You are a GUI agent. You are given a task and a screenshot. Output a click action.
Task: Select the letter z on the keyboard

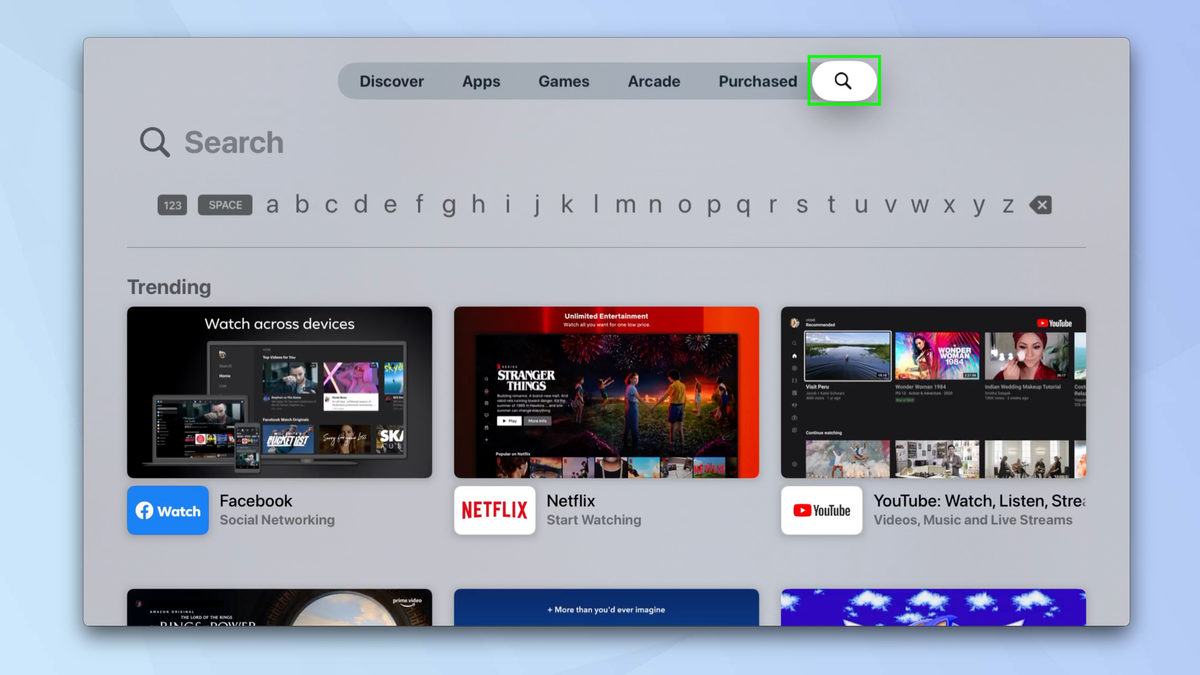1007,204
